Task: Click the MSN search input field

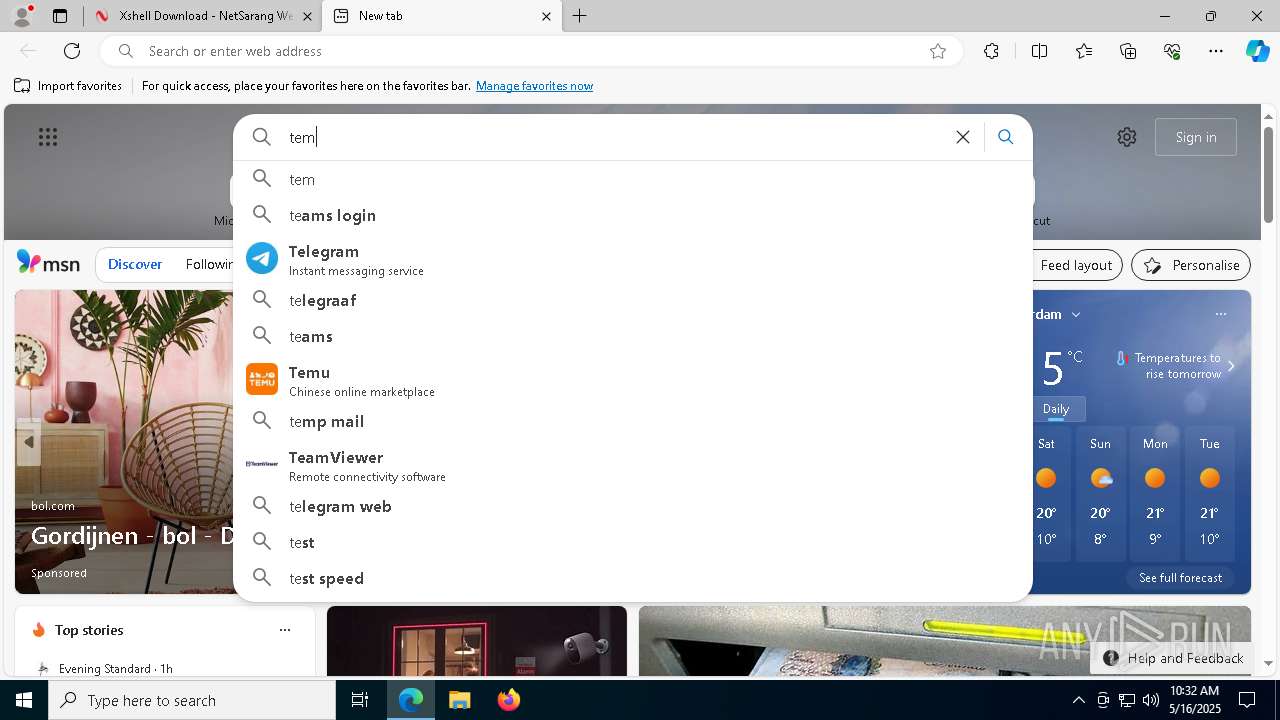Action: coord(615,137)
